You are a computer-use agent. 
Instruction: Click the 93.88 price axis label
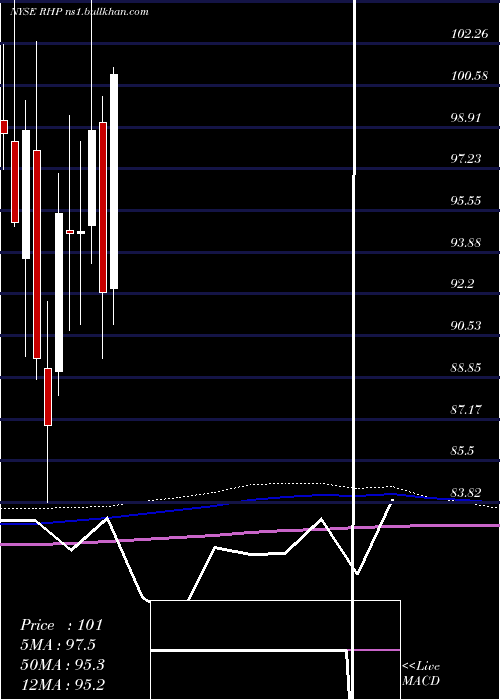click(466, 242)
